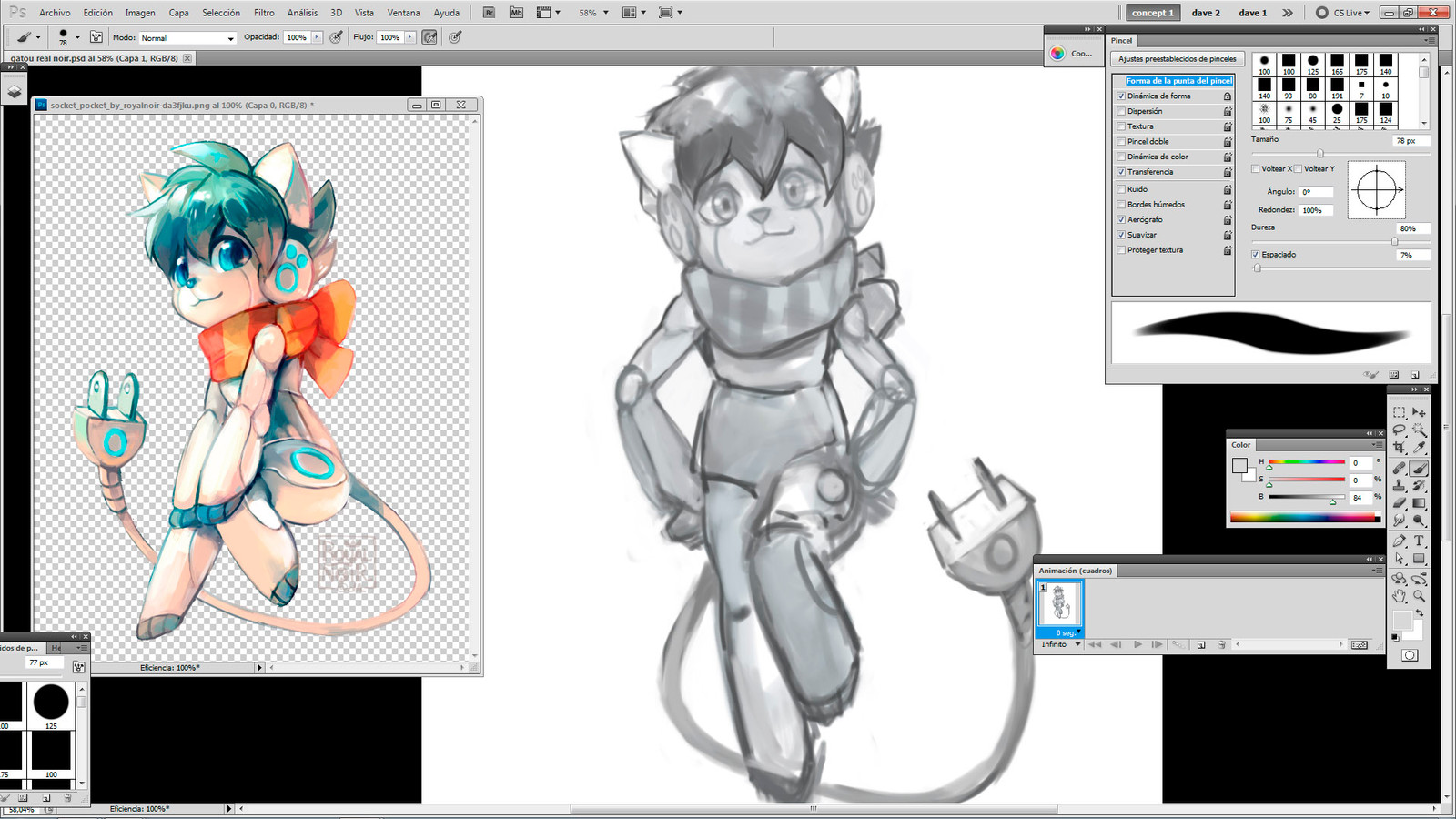Open the Capa menu
1456x819 pixels.
tap(179, 13)
